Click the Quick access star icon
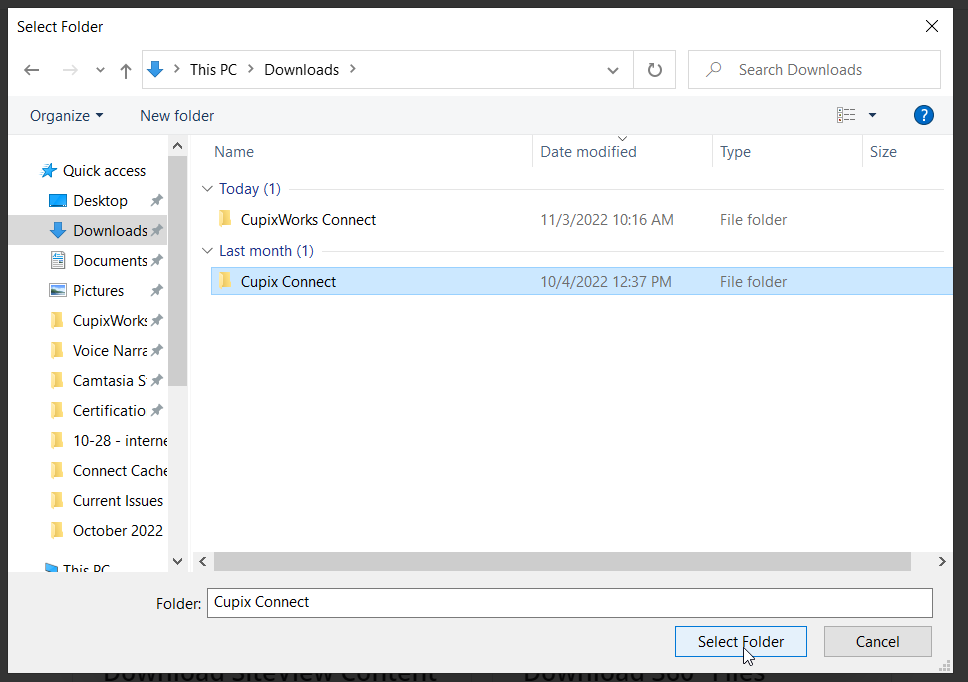The width and height of the screenshot is (968, 682). pos(48,171)
